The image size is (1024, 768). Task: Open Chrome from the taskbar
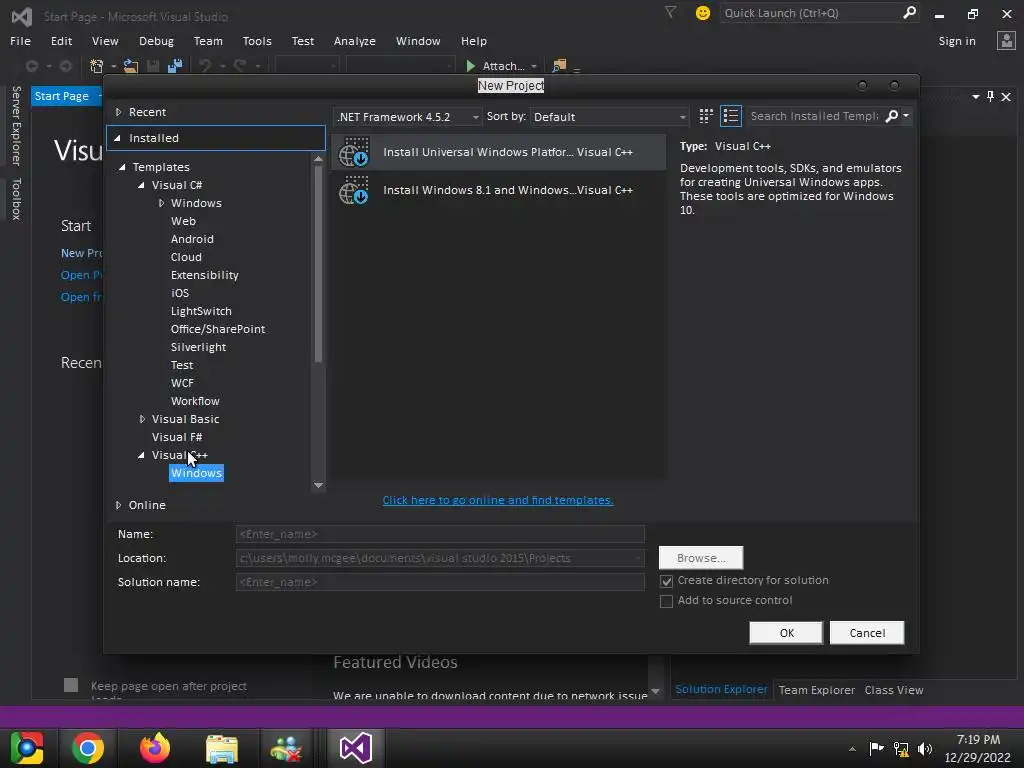[88, 748]
